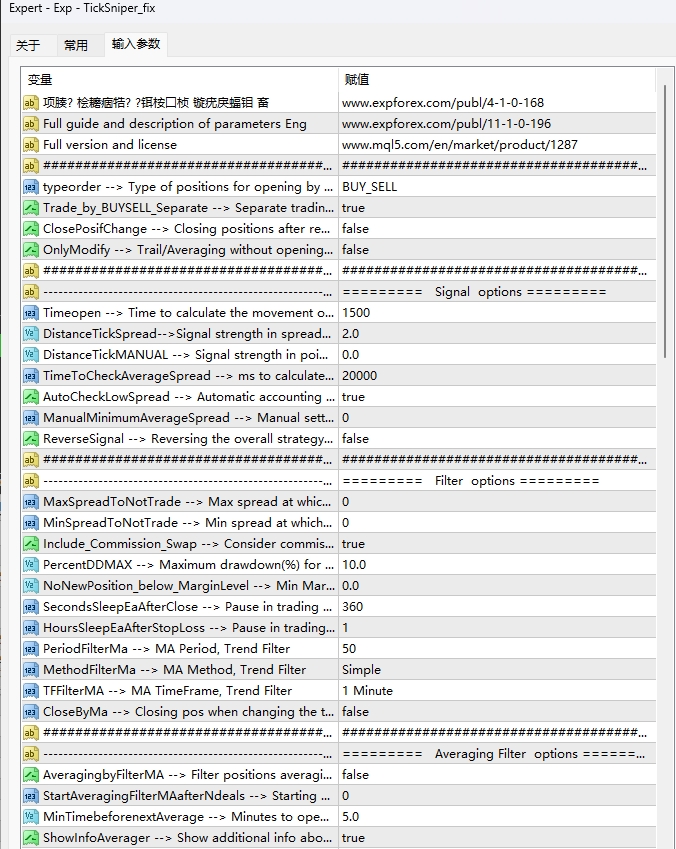
Task: Click the integer icon beside ManualMinimumAverageSpread
Action: (x=31, y=418)
